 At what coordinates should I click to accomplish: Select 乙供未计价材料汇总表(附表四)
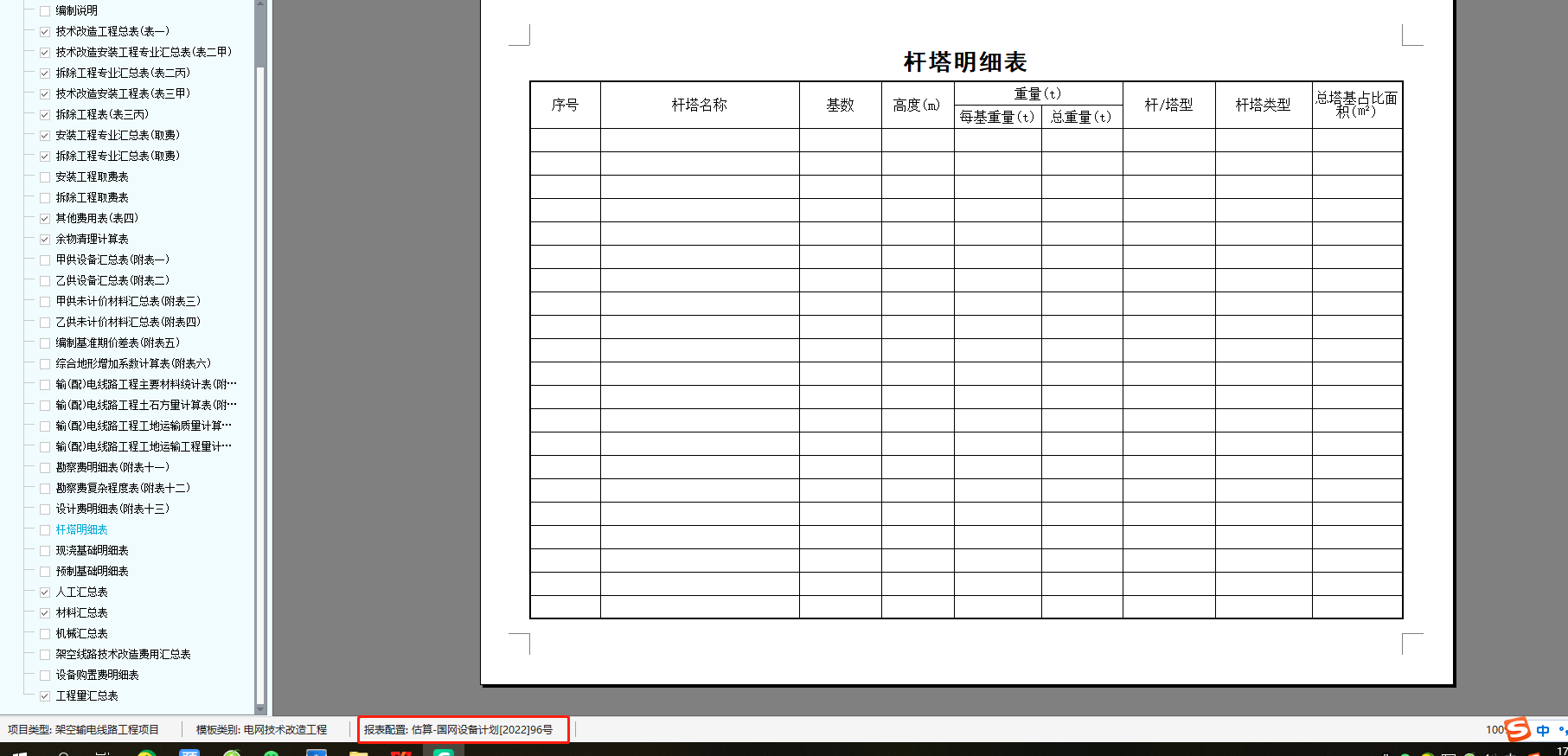pyautogui.click(x=128, y=322)
